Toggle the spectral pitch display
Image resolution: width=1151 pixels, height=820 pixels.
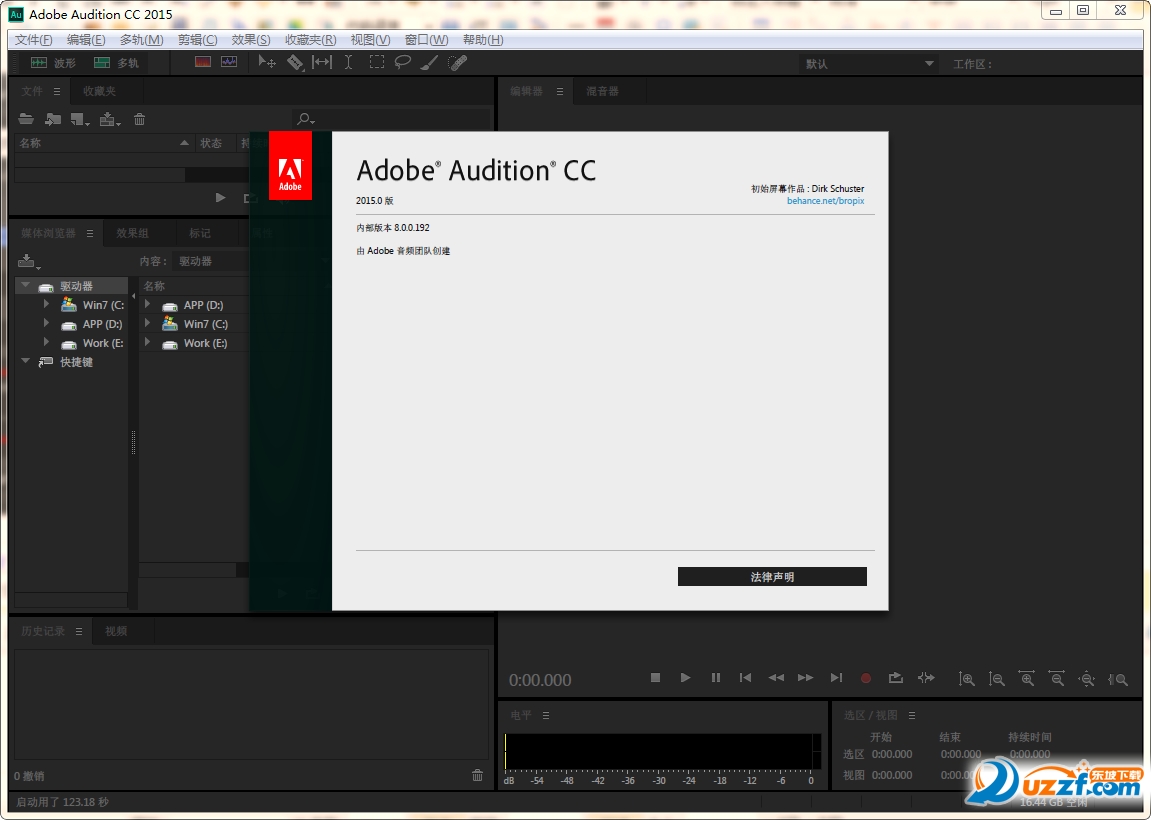229,62
